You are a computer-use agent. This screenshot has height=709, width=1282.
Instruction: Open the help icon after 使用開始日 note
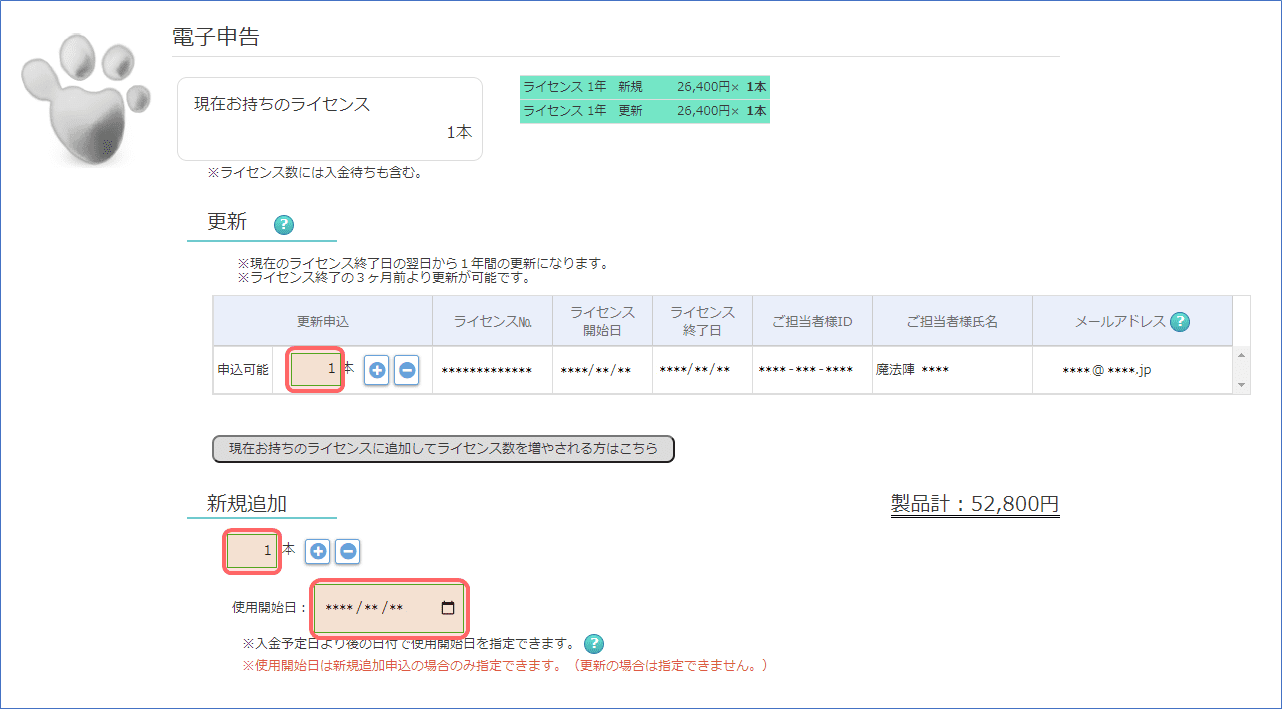(594, 643)
